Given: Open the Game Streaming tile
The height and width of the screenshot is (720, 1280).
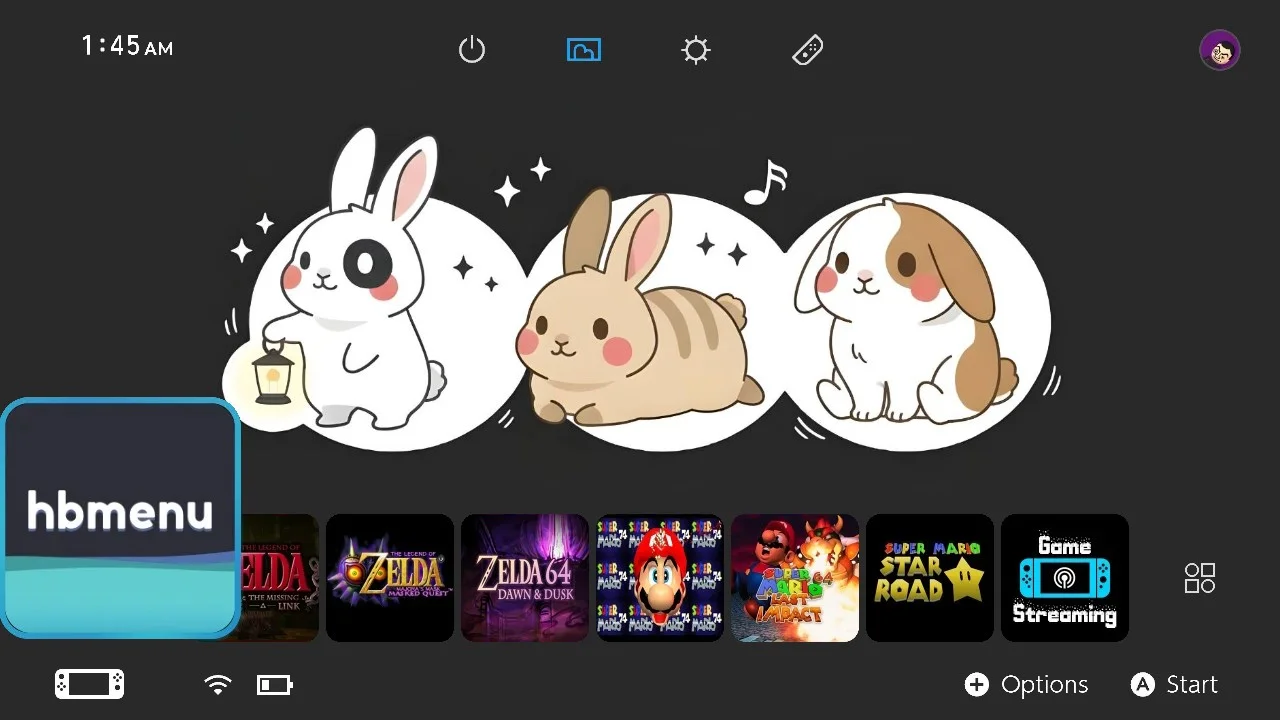Looking at the screenshot, I should pos(1065,578).
